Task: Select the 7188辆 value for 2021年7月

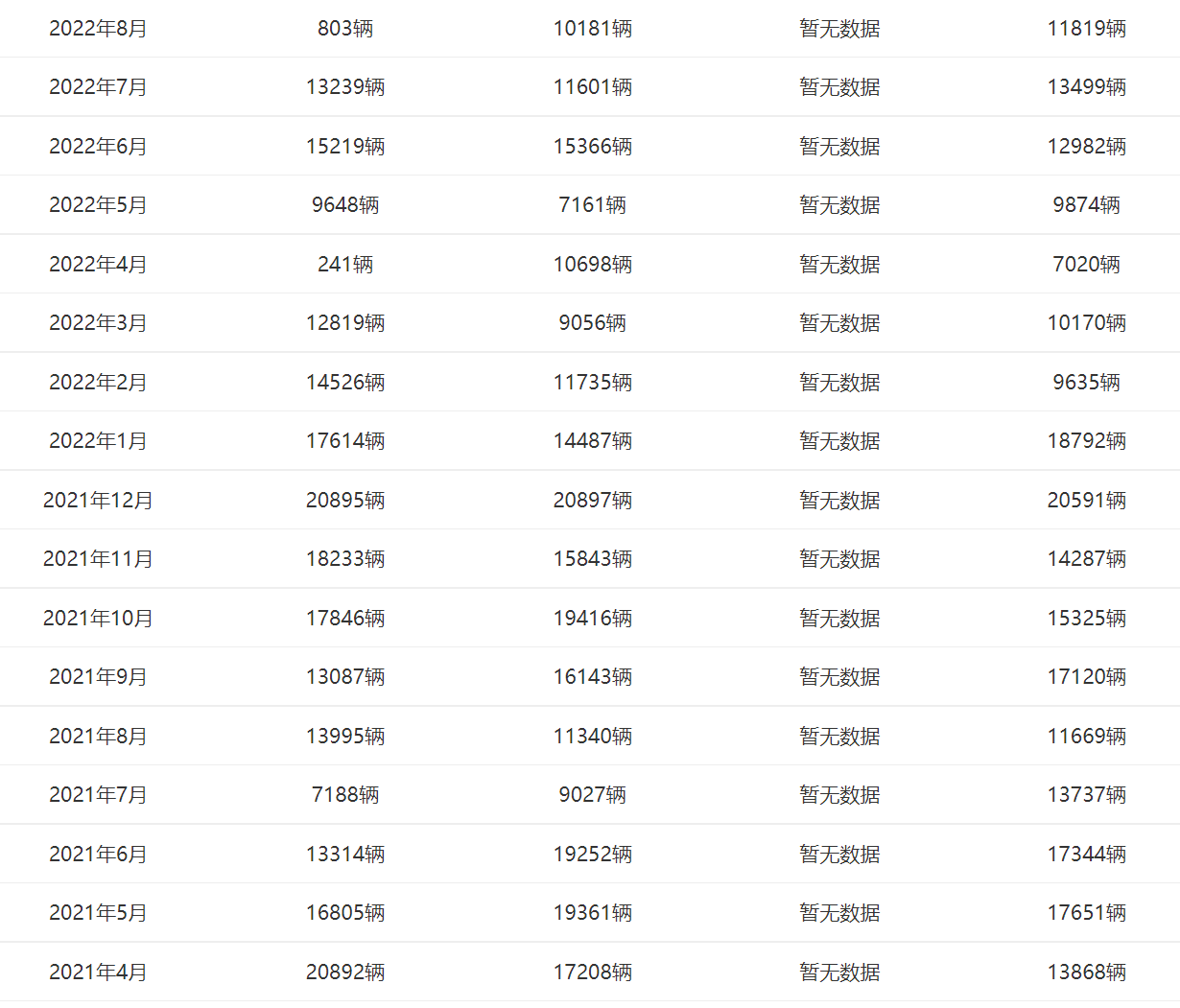Action: (345, 795)
